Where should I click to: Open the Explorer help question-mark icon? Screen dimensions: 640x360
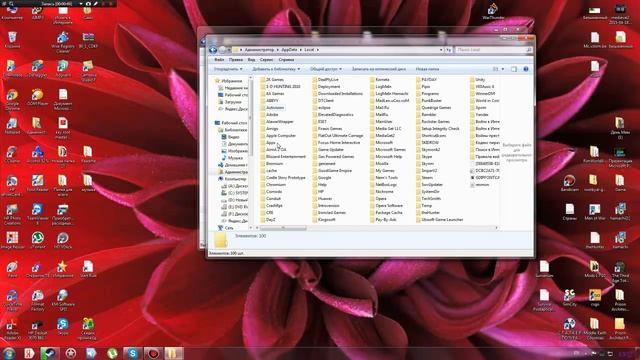pos(526,69)
